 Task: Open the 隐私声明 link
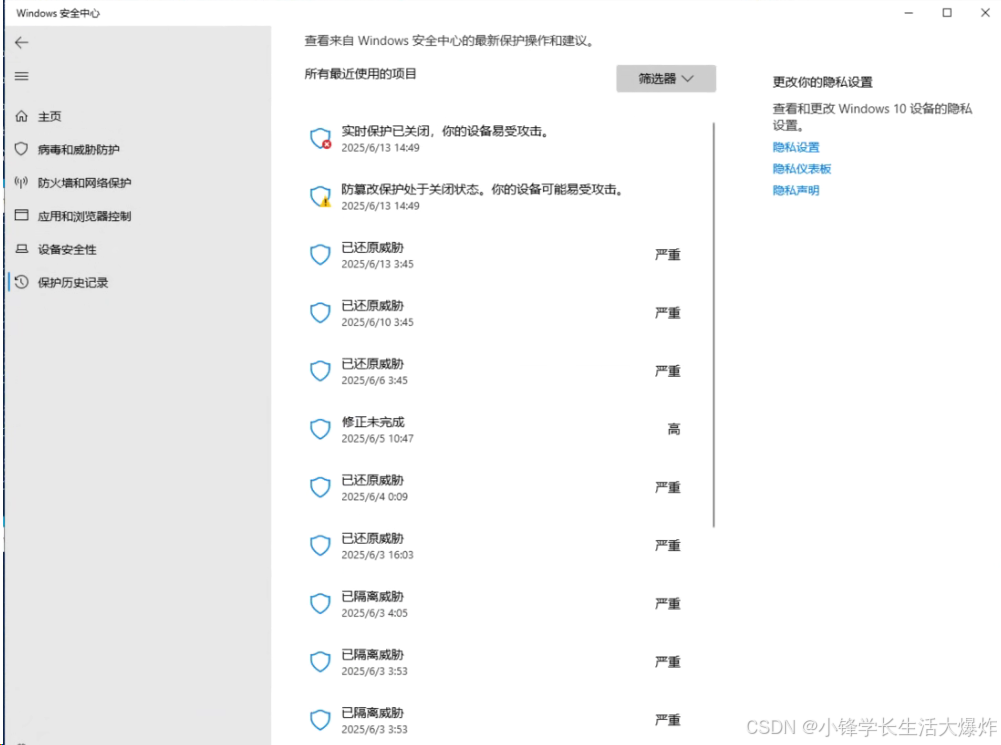[796, 190]
